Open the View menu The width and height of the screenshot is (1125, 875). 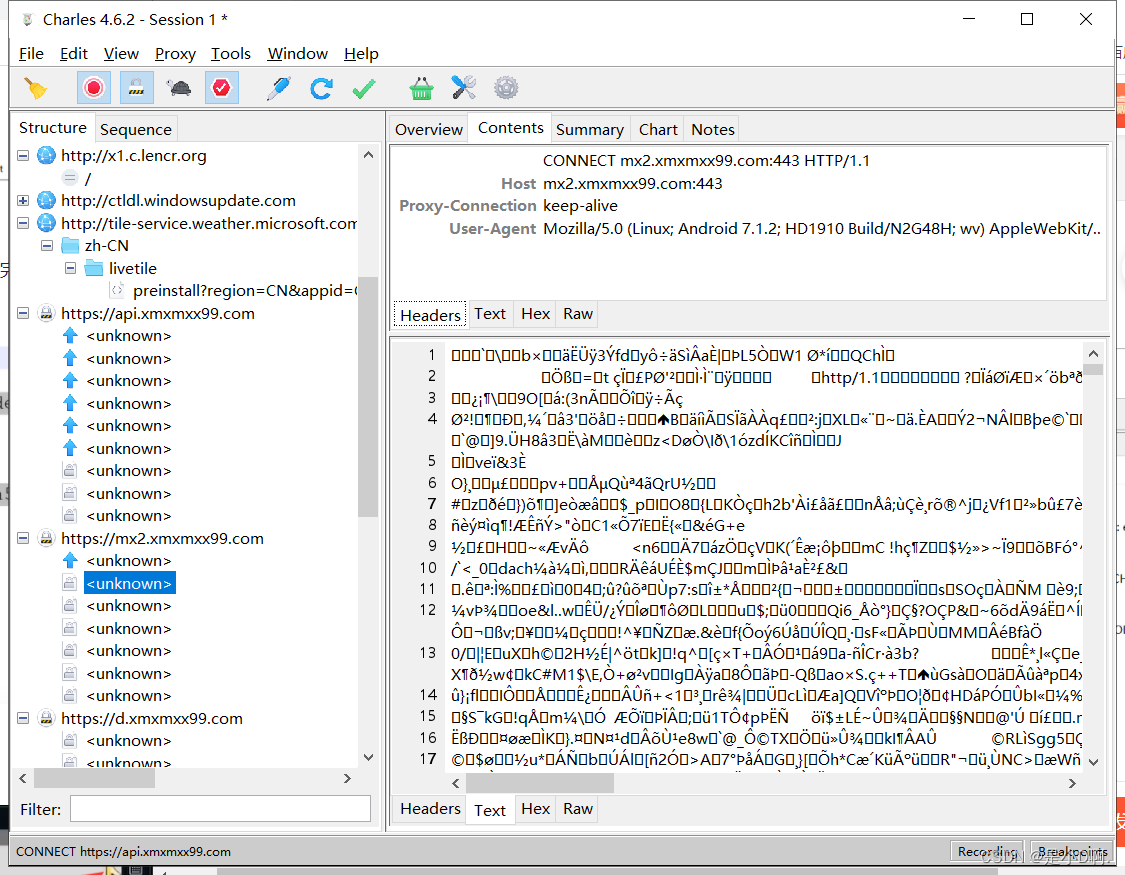pos(121,54)
